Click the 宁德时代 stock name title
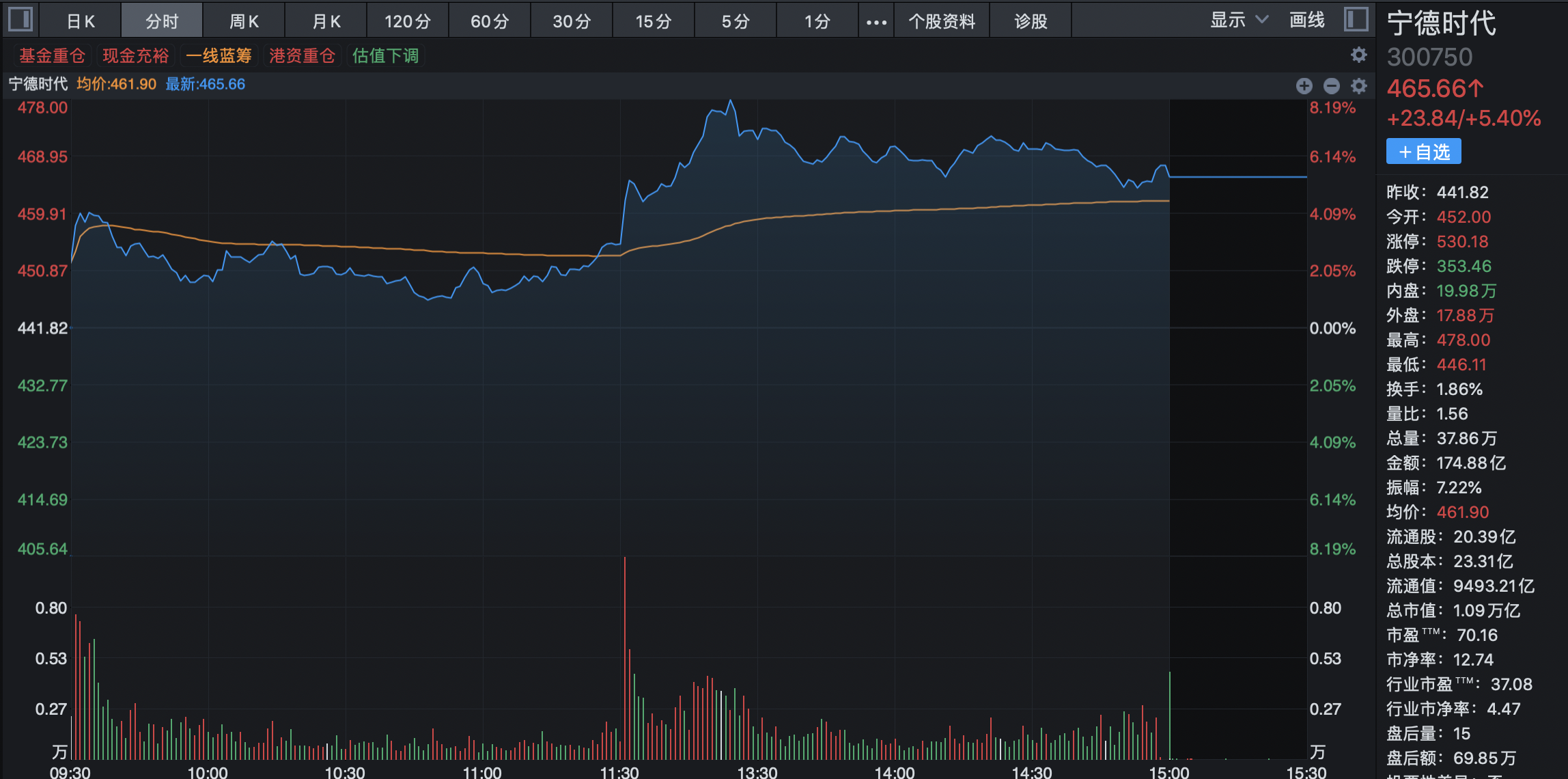 click(1441, 23)
